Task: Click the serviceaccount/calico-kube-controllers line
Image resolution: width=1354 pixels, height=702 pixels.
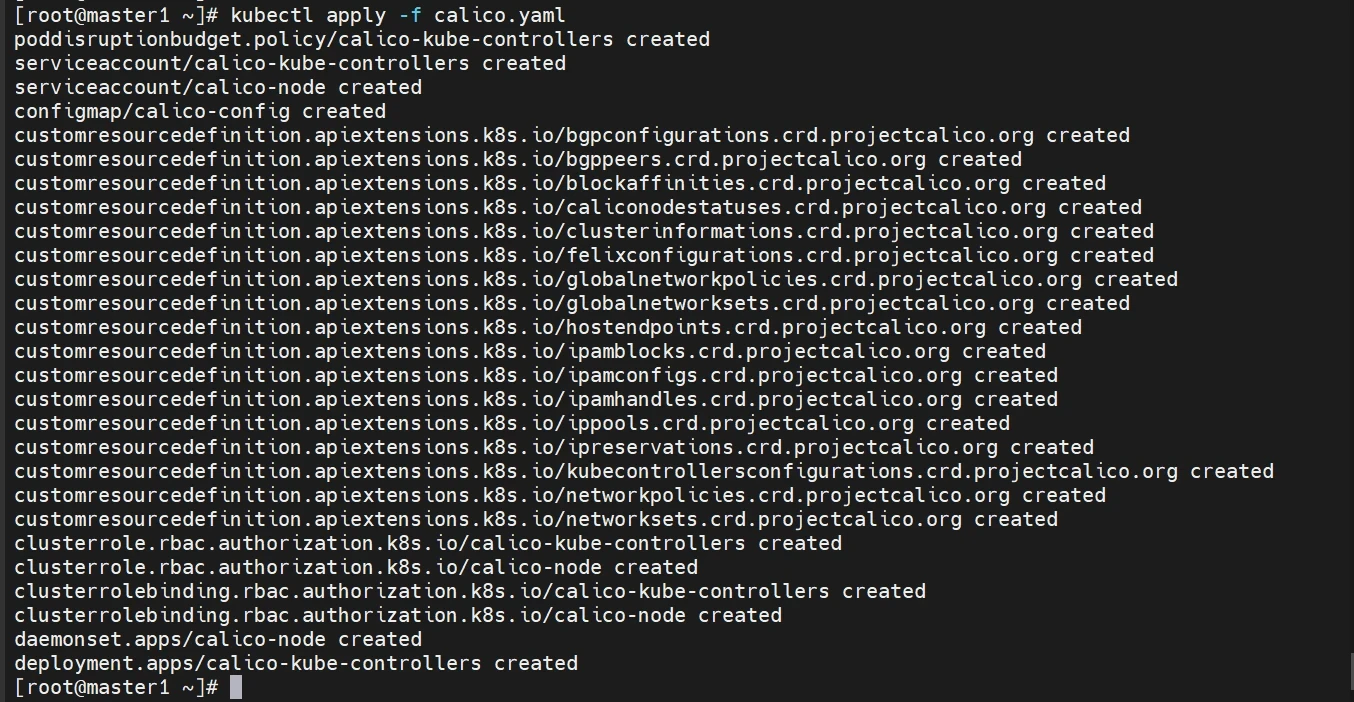Action: [x=290, y=63]
